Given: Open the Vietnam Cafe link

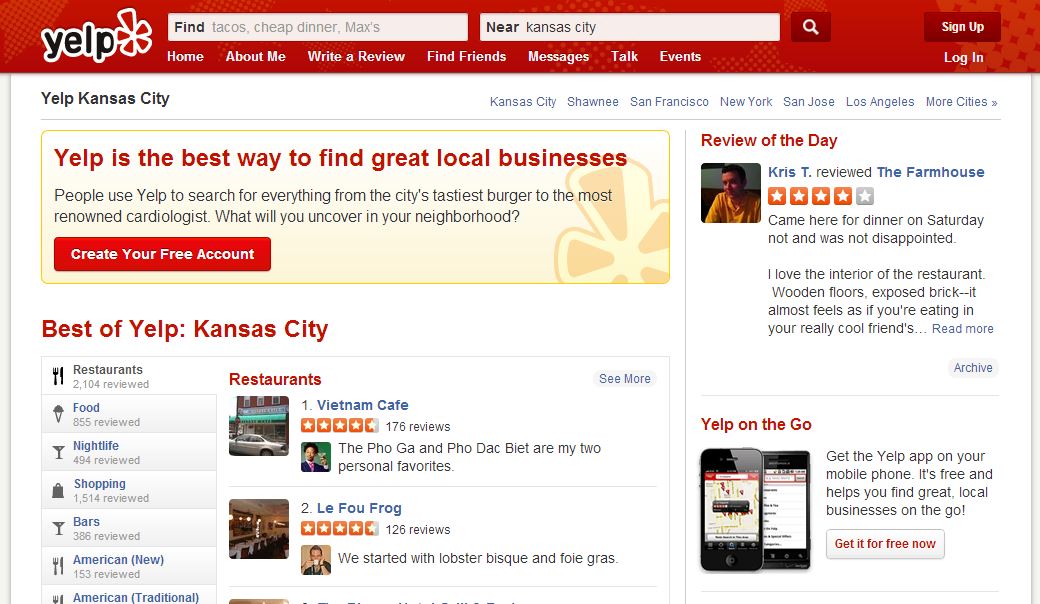Looking at the screenshot, I should (362, 405).
